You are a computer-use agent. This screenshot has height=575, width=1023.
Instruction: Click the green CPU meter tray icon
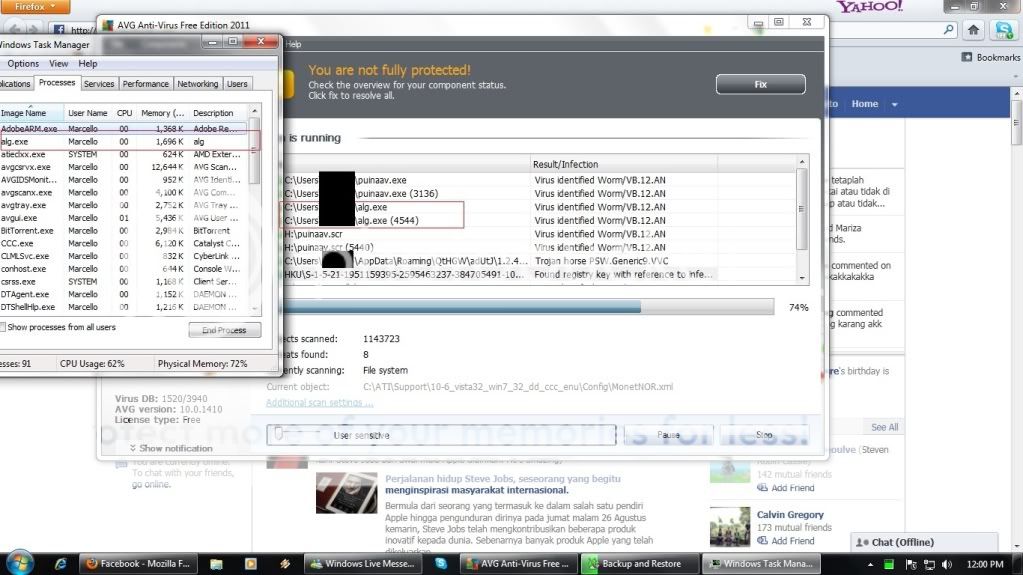point(889,565)
